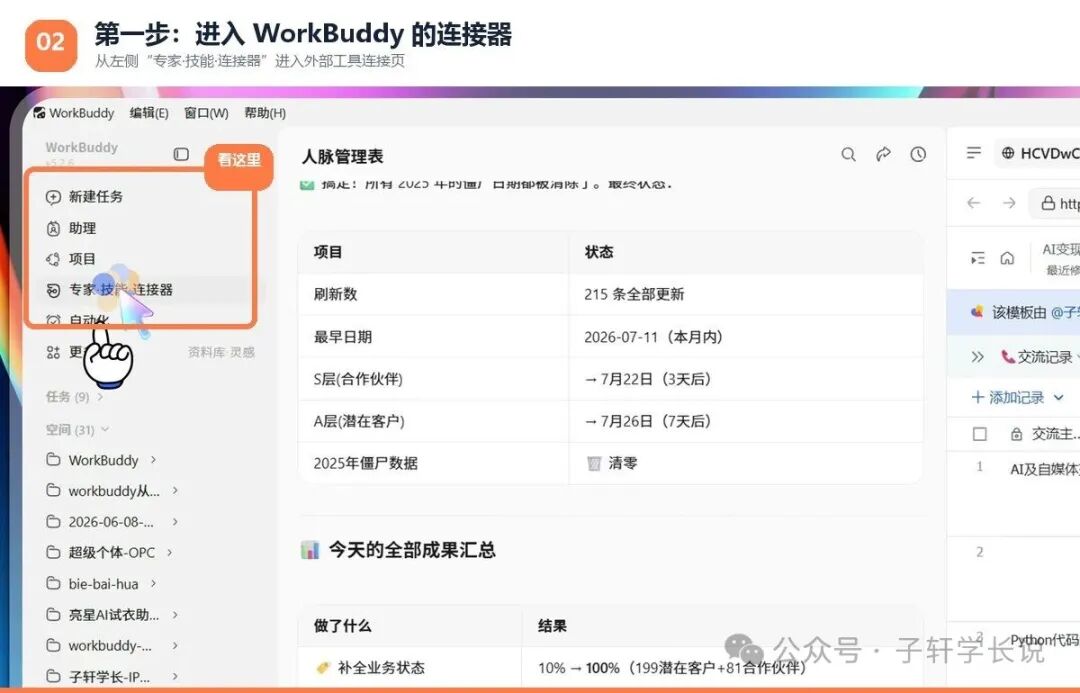Expand the WorkBuddy folder chevron
The image size is (1080, 693).
[153, 459]
